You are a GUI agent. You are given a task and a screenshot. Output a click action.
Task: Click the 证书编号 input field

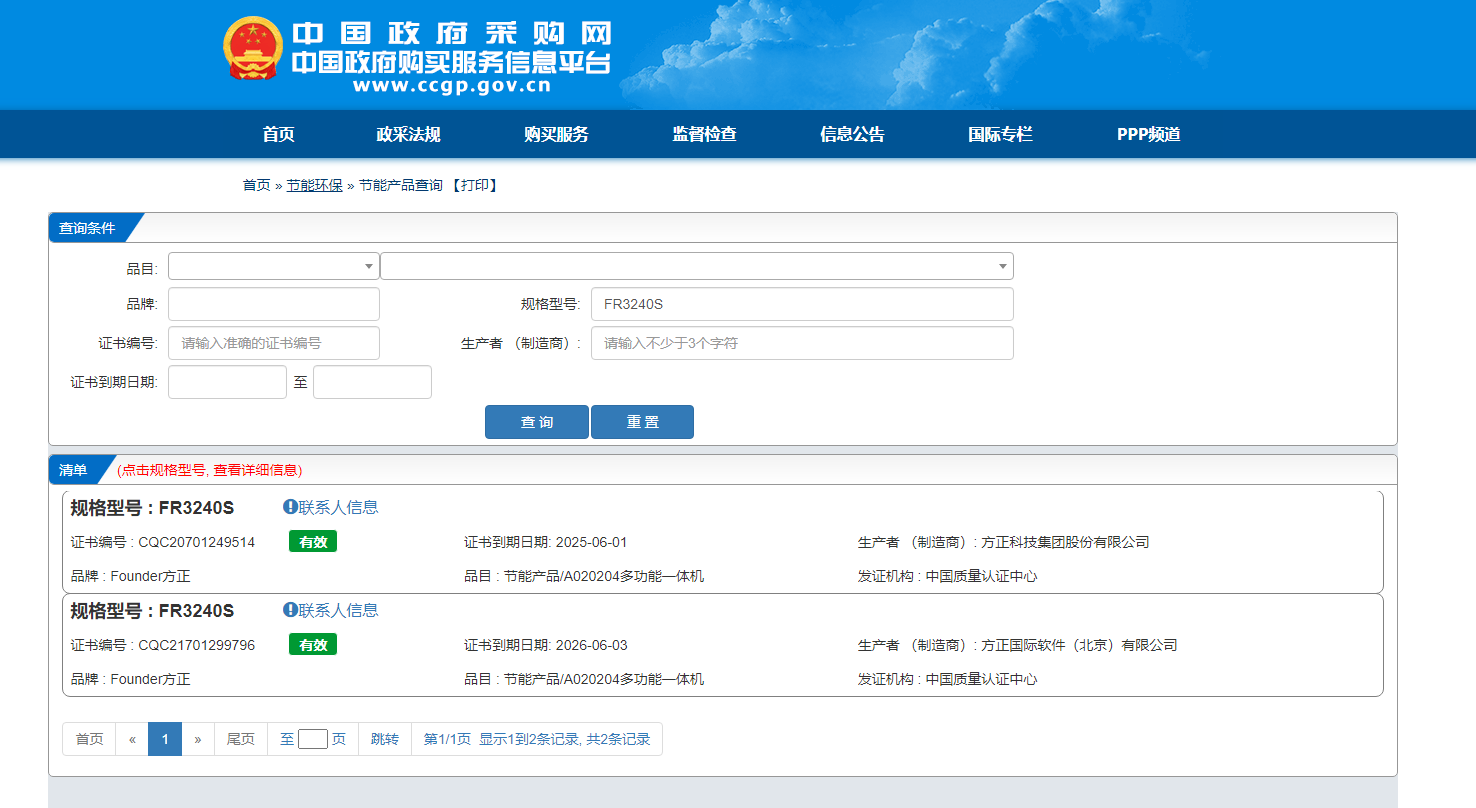pos(274,343)
